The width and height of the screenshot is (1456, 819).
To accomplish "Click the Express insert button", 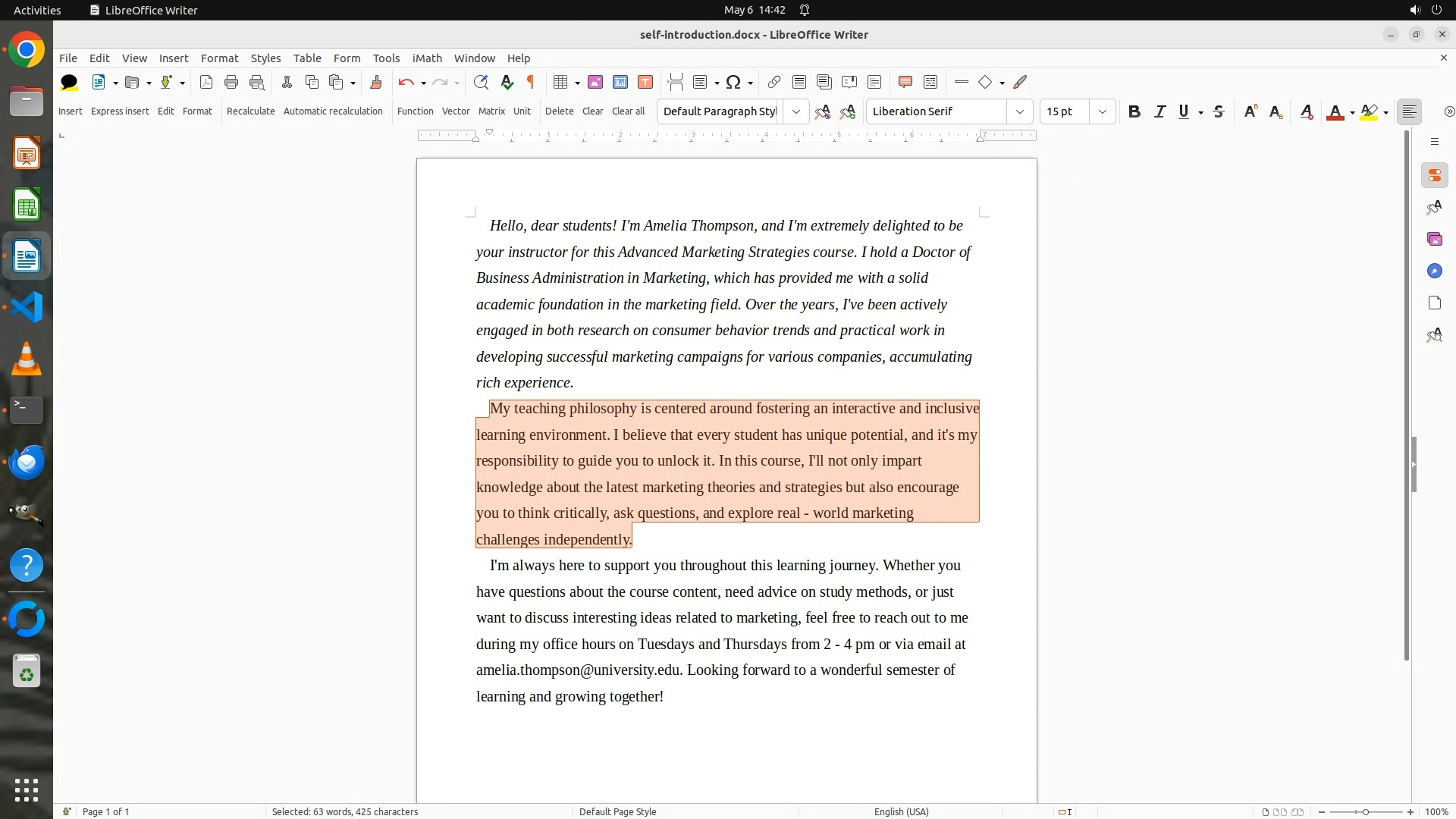I will click(120, 111).
